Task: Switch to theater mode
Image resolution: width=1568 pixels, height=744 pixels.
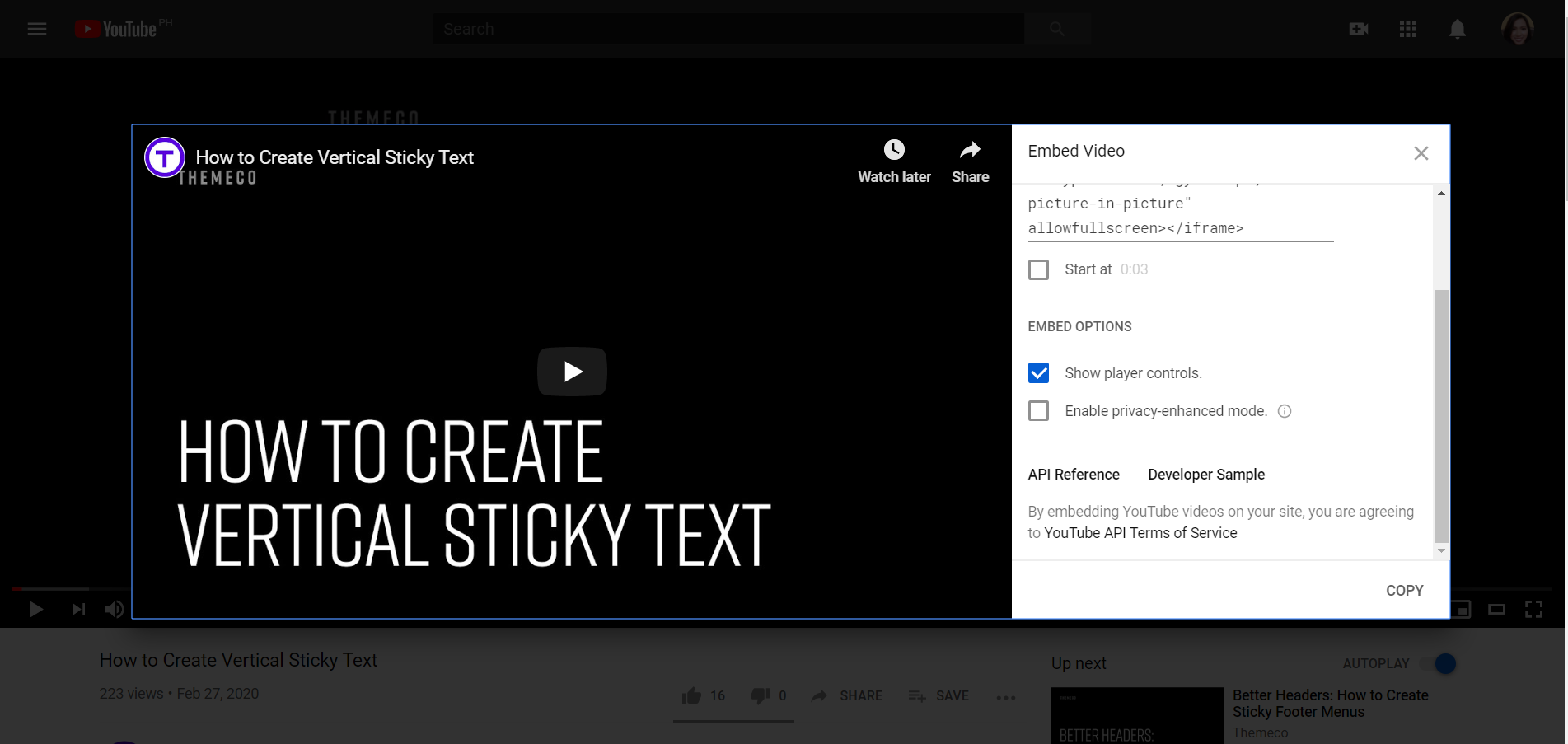Action: 1497,610
